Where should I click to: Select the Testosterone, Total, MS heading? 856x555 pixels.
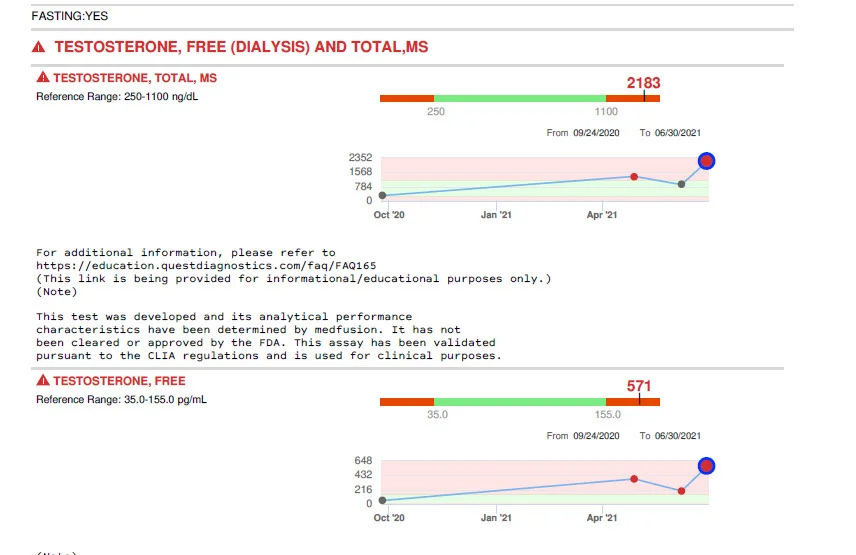pyautogui.click(x=134, y=78)
